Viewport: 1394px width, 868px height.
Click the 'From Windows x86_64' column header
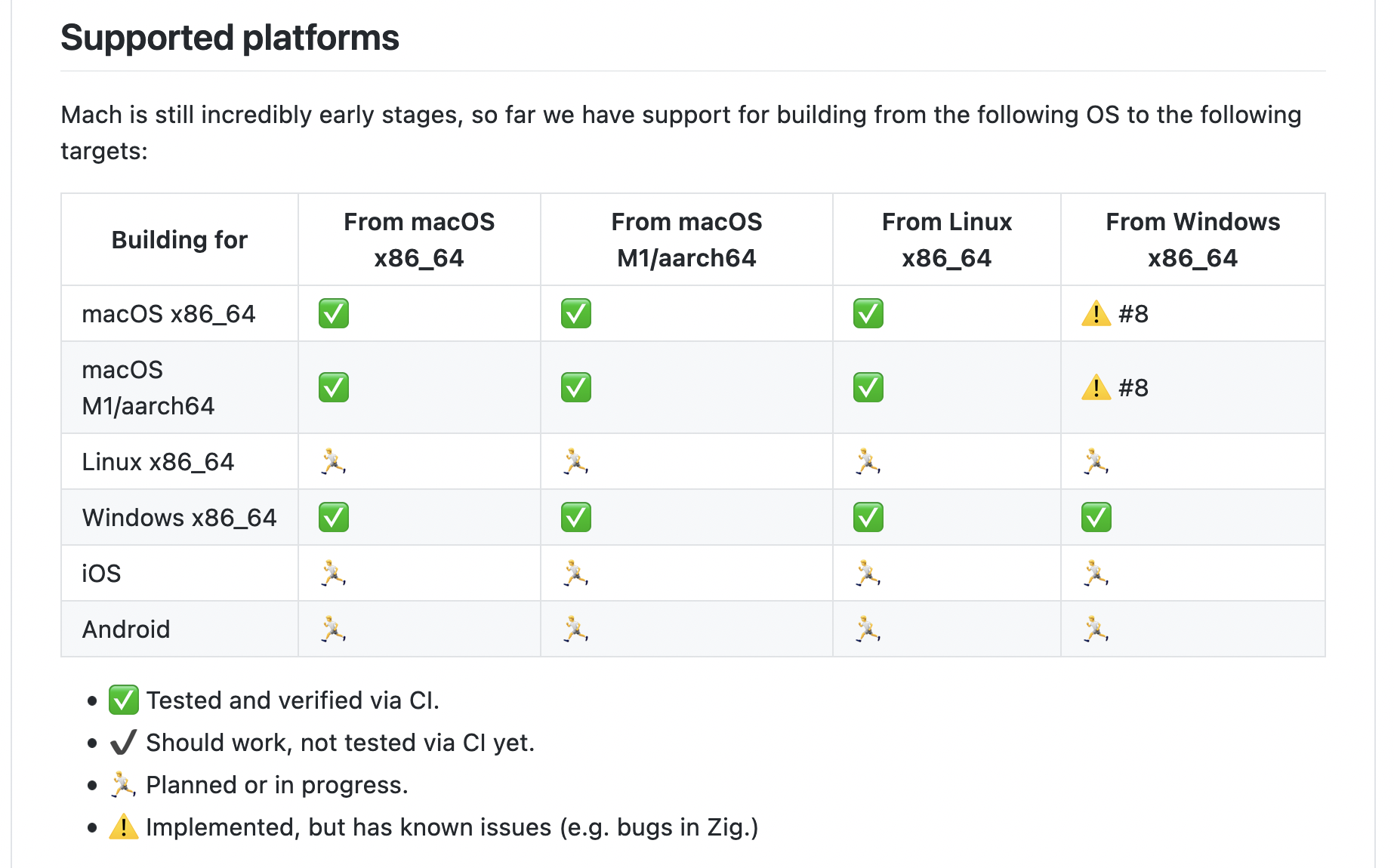coord(1192,240)
